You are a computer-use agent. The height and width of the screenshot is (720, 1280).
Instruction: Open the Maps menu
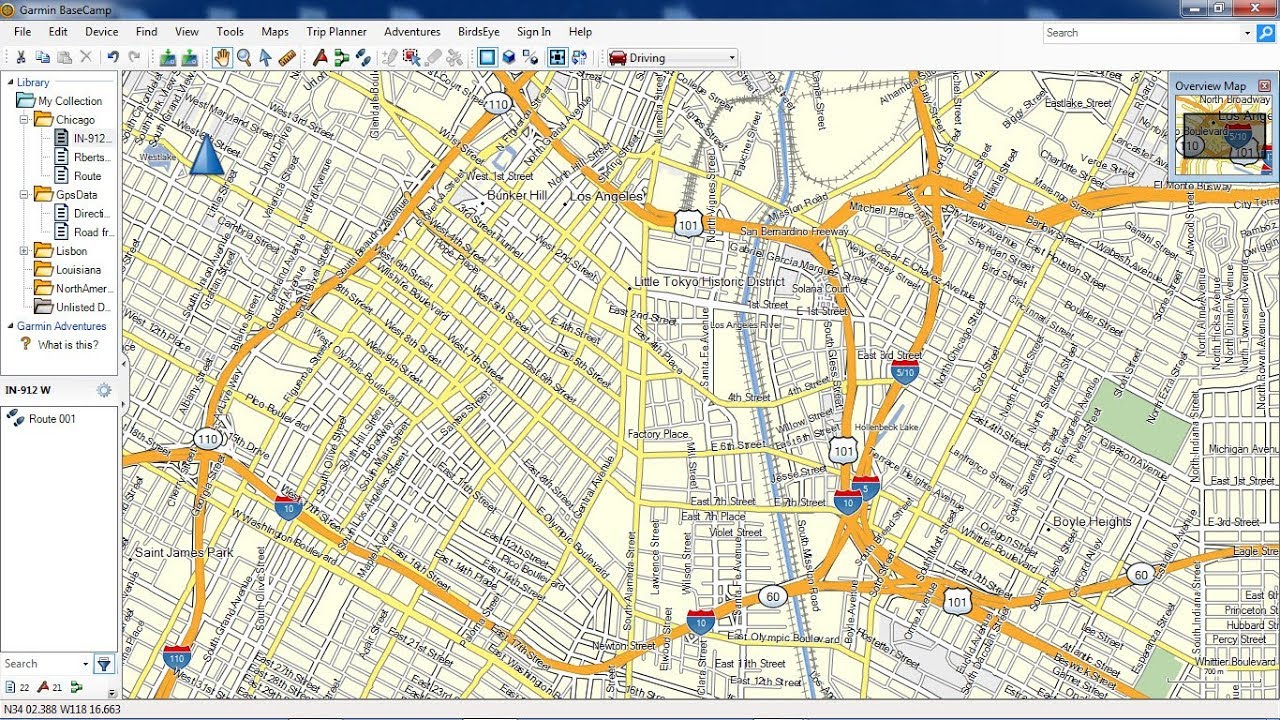275,32
